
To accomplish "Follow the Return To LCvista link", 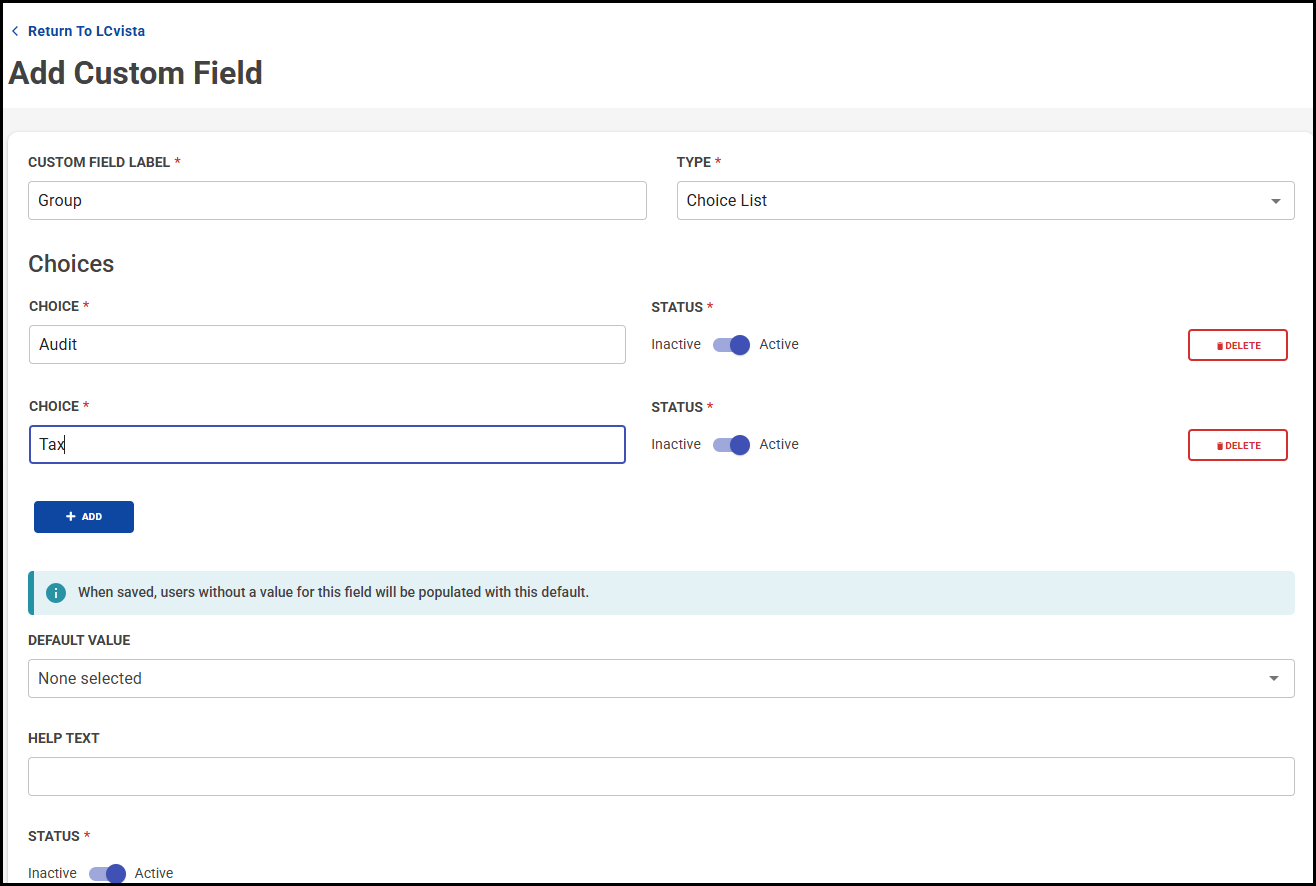I will click(86, 31).
